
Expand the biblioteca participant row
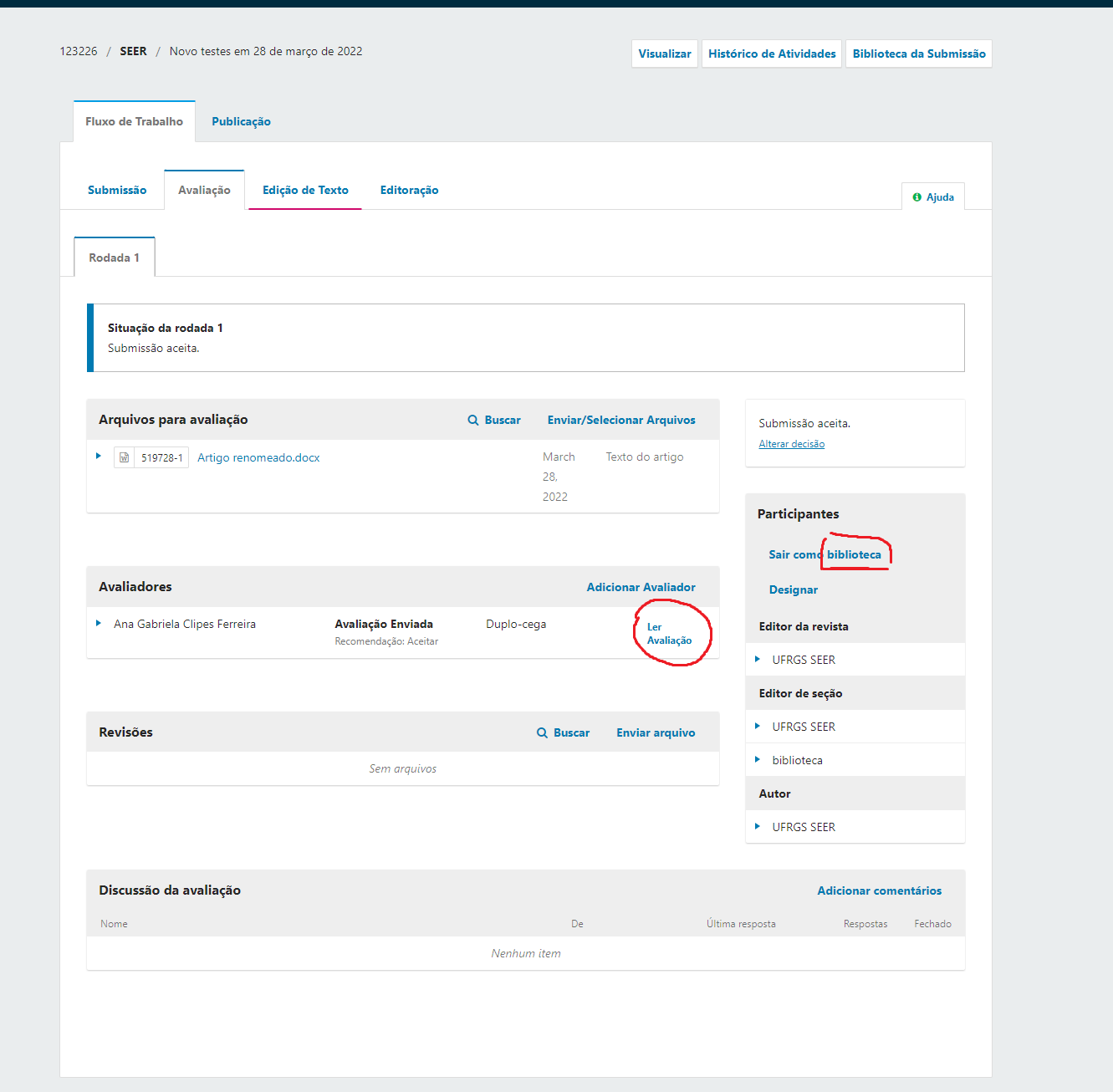coord(758,760)
